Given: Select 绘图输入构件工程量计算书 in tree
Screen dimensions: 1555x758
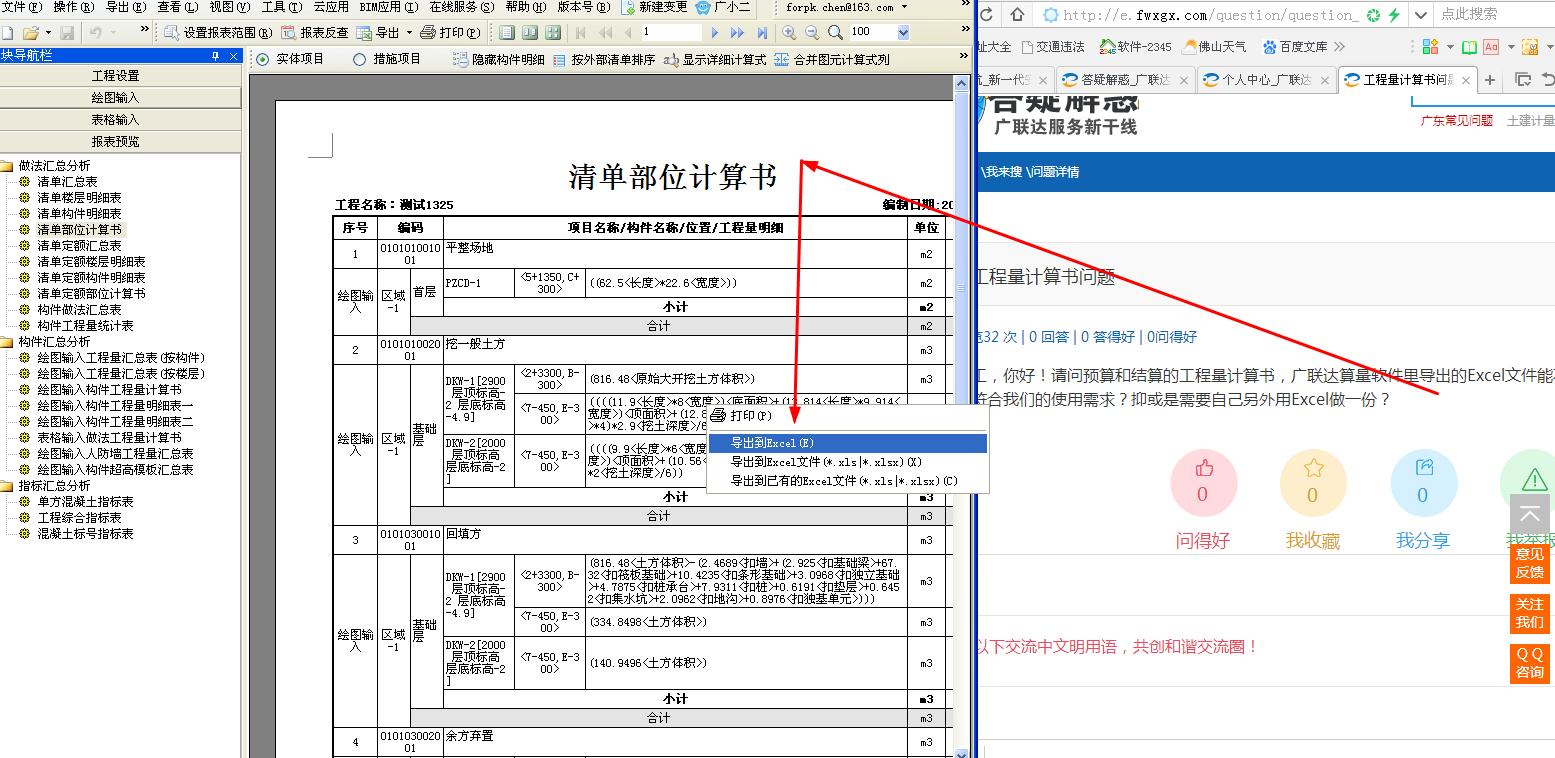Looking at the screenshot, I should [x=109, y=390].
